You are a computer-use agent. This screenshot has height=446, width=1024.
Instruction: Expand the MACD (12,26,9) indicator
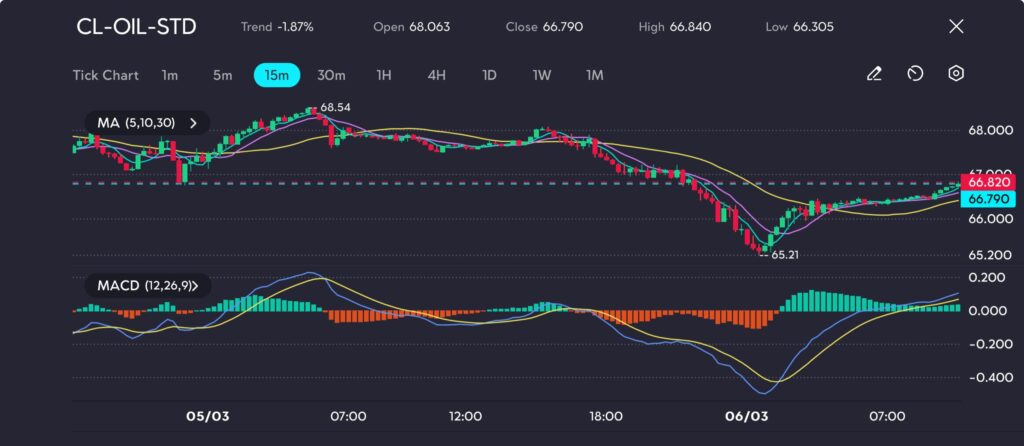coord(147,286)
